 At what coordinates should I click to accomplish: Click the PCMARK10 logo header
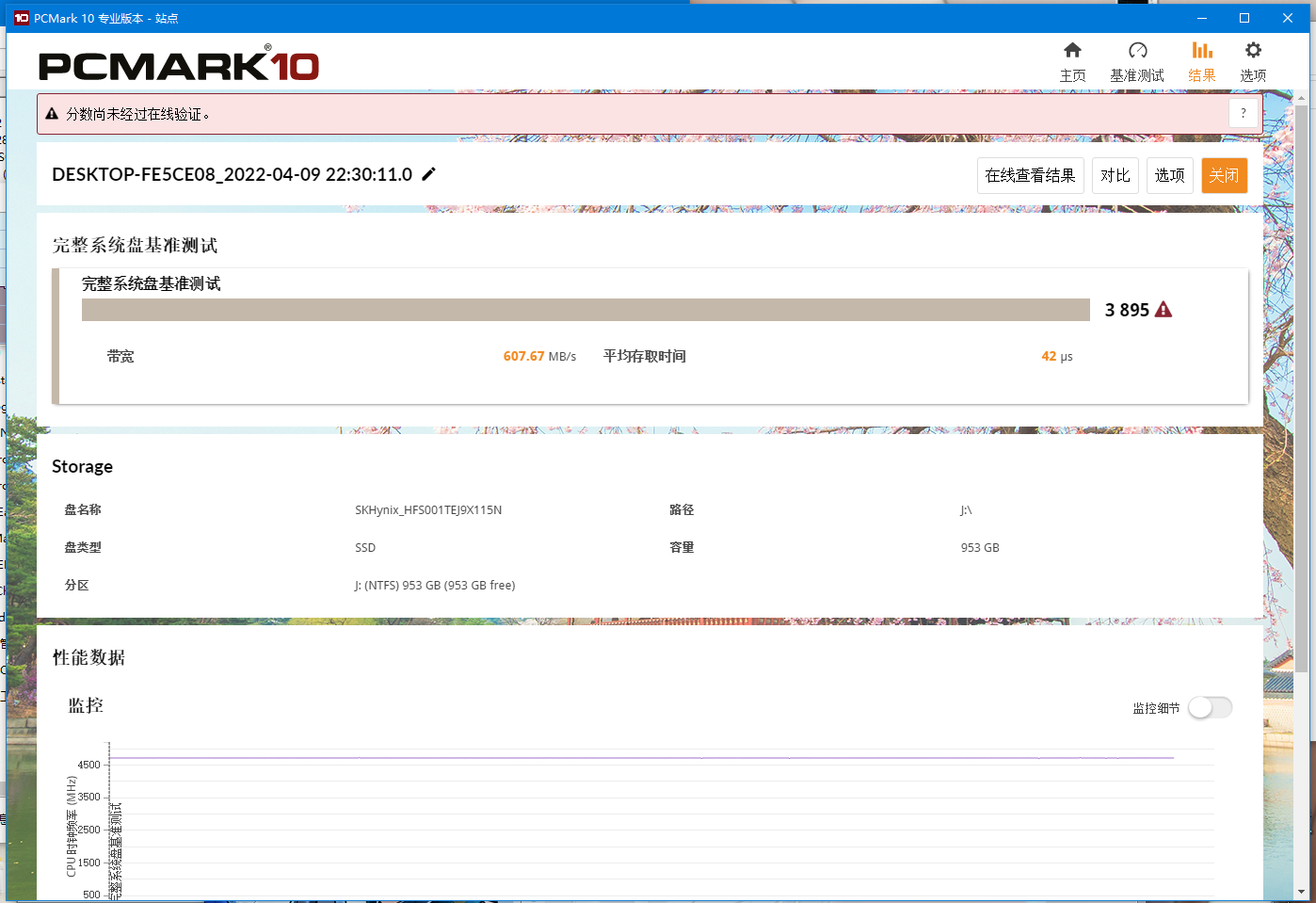[179, 64]
